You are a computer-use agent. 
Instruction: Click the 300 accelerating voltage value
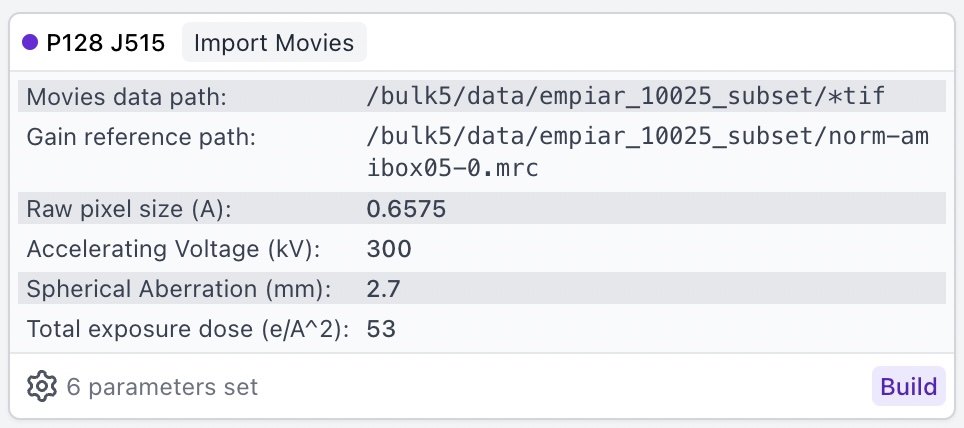(x=389, y=249)
